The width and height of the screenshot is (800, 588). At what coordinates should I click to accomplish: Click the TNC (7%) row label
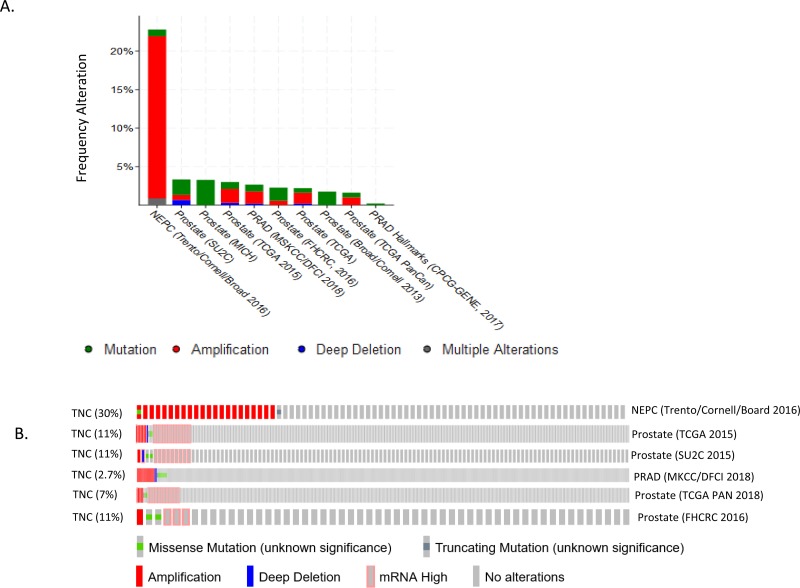click(100, 496)
